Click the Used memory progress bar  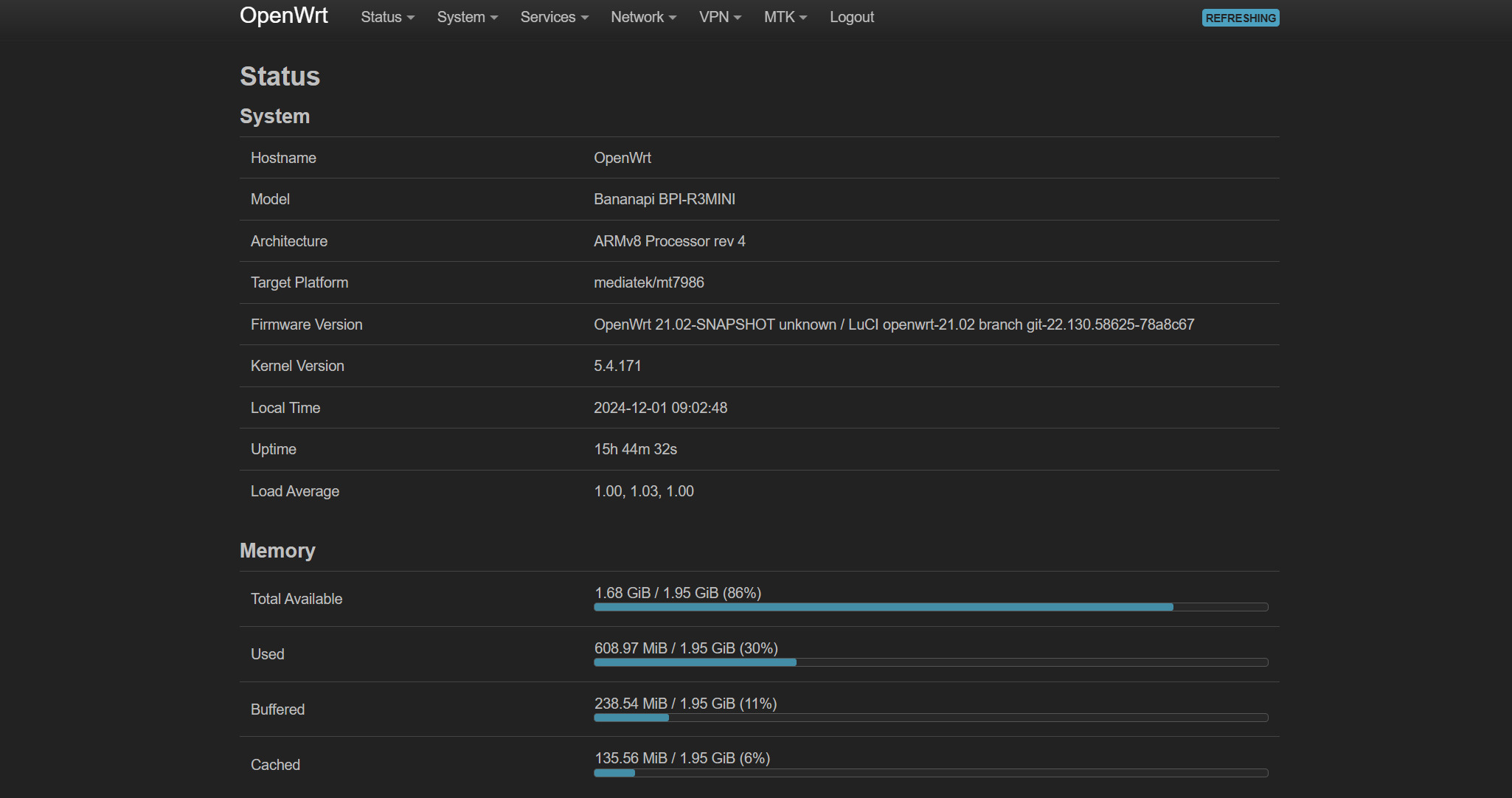[x=930, y=662]
